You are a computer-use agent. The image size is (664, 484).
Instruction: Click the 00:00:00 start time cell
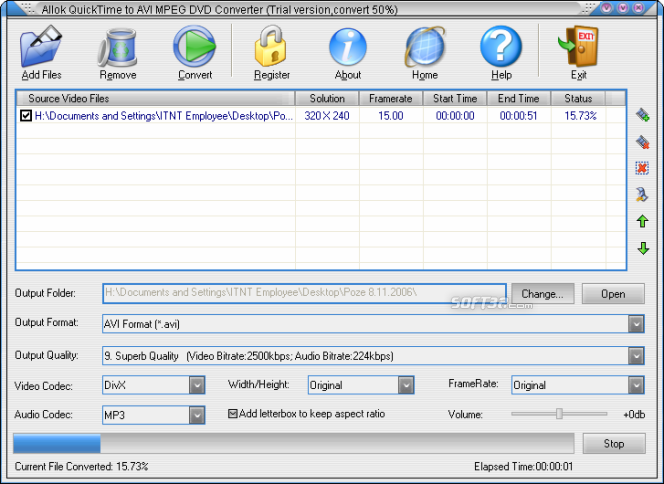pos(455,116)
